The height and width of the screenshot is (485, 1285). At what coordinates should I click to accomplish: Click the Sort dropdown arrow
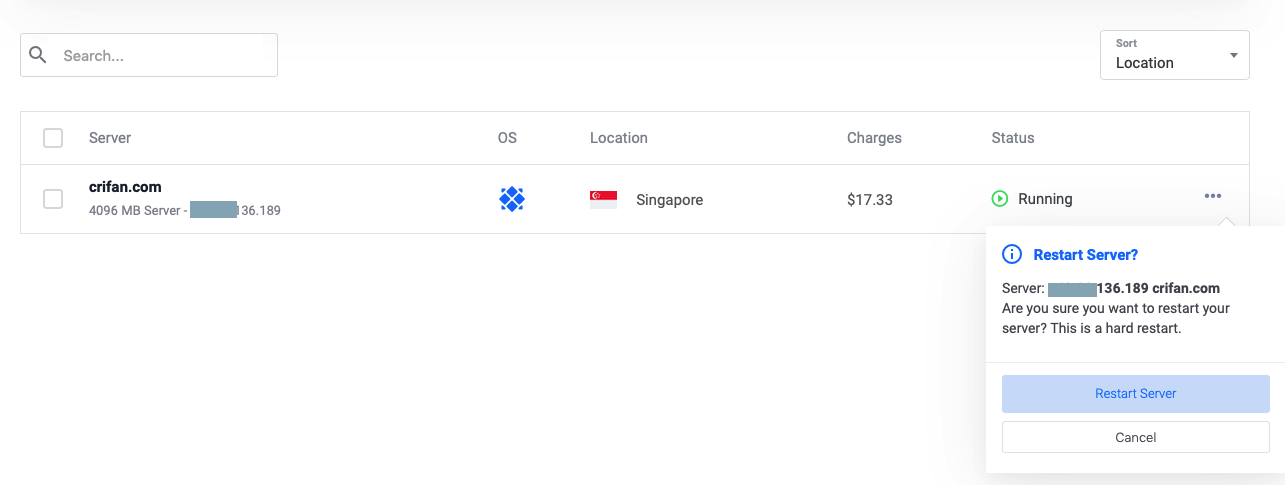pos(1234,55)
